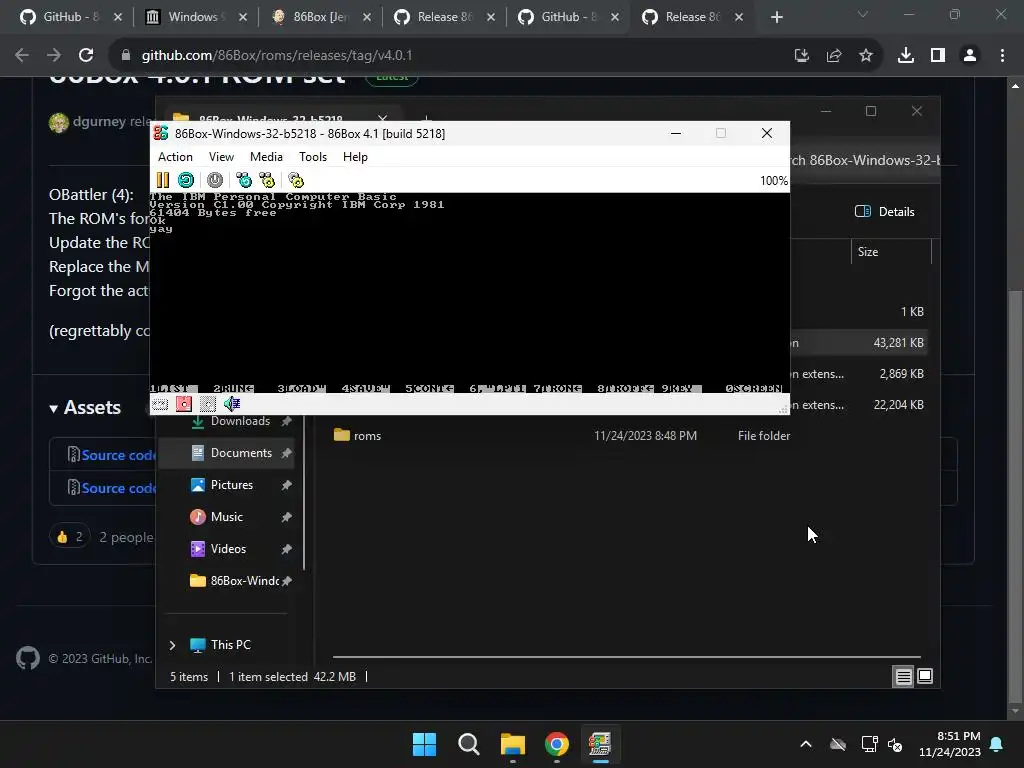This screenshot has width=1024, height=768.
Task: Open Chrome downloads icon
Action: [906, 56]
